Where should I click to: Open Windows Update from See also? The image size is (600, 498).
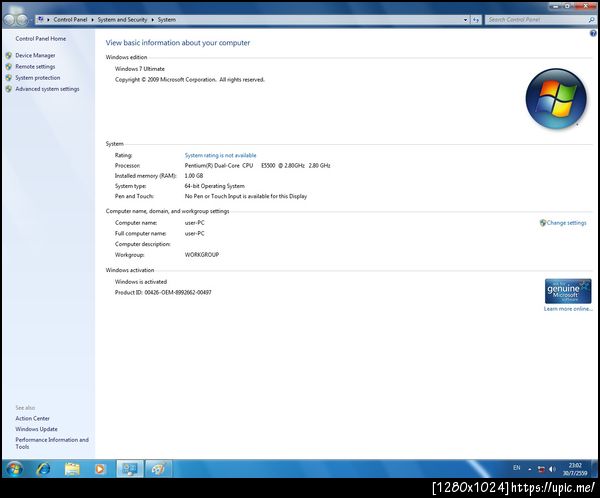pyautogui.click(x=36, y=429)
